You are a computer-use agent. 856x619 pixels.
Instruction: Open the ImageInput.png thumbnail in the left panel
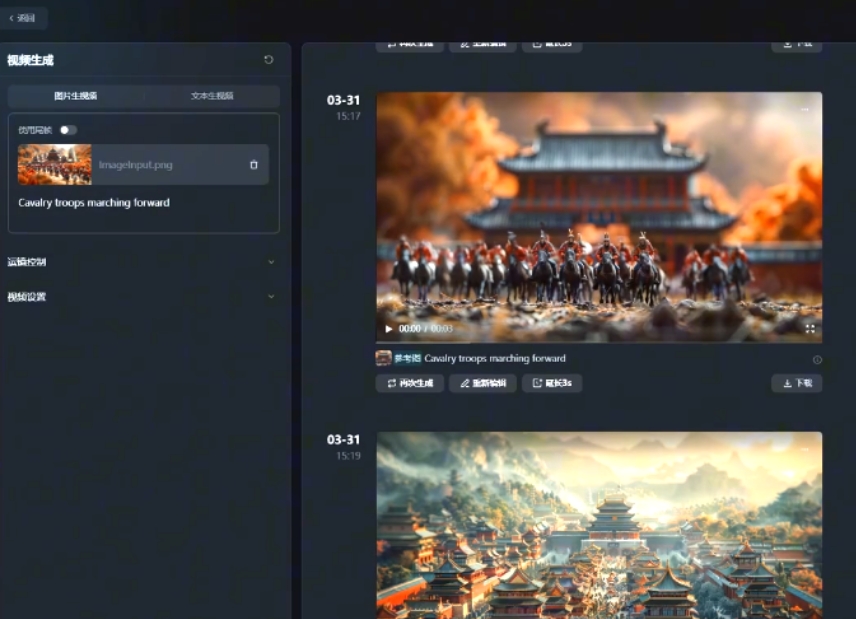click(55, 164)
